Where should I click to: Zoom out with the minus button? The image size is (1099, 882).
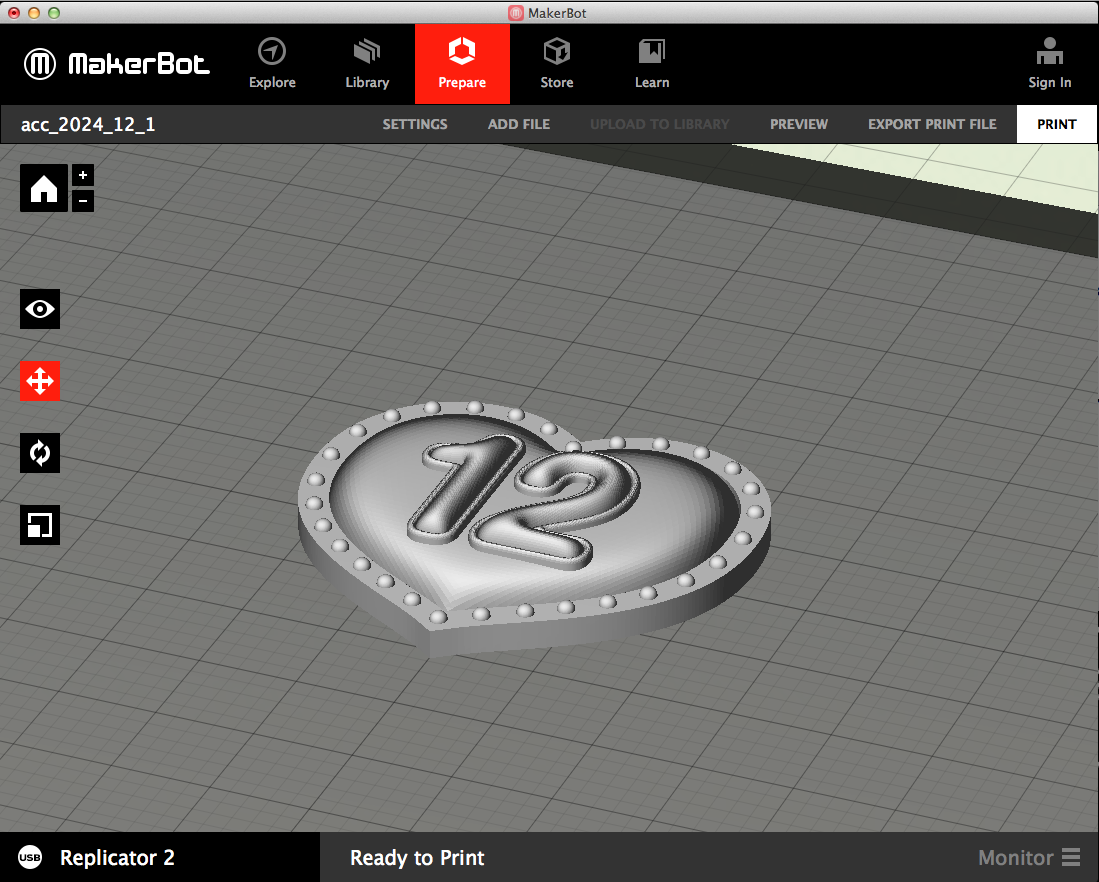click(83, 201)
